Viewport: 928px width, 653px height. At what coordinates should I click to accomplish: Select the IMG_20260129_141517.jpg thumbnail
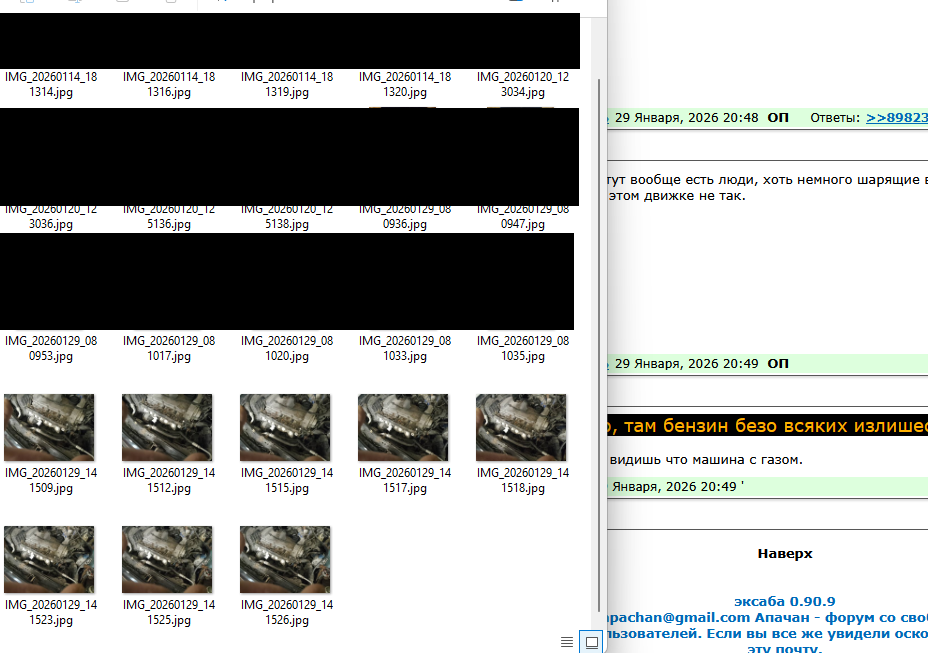point(404,427)
